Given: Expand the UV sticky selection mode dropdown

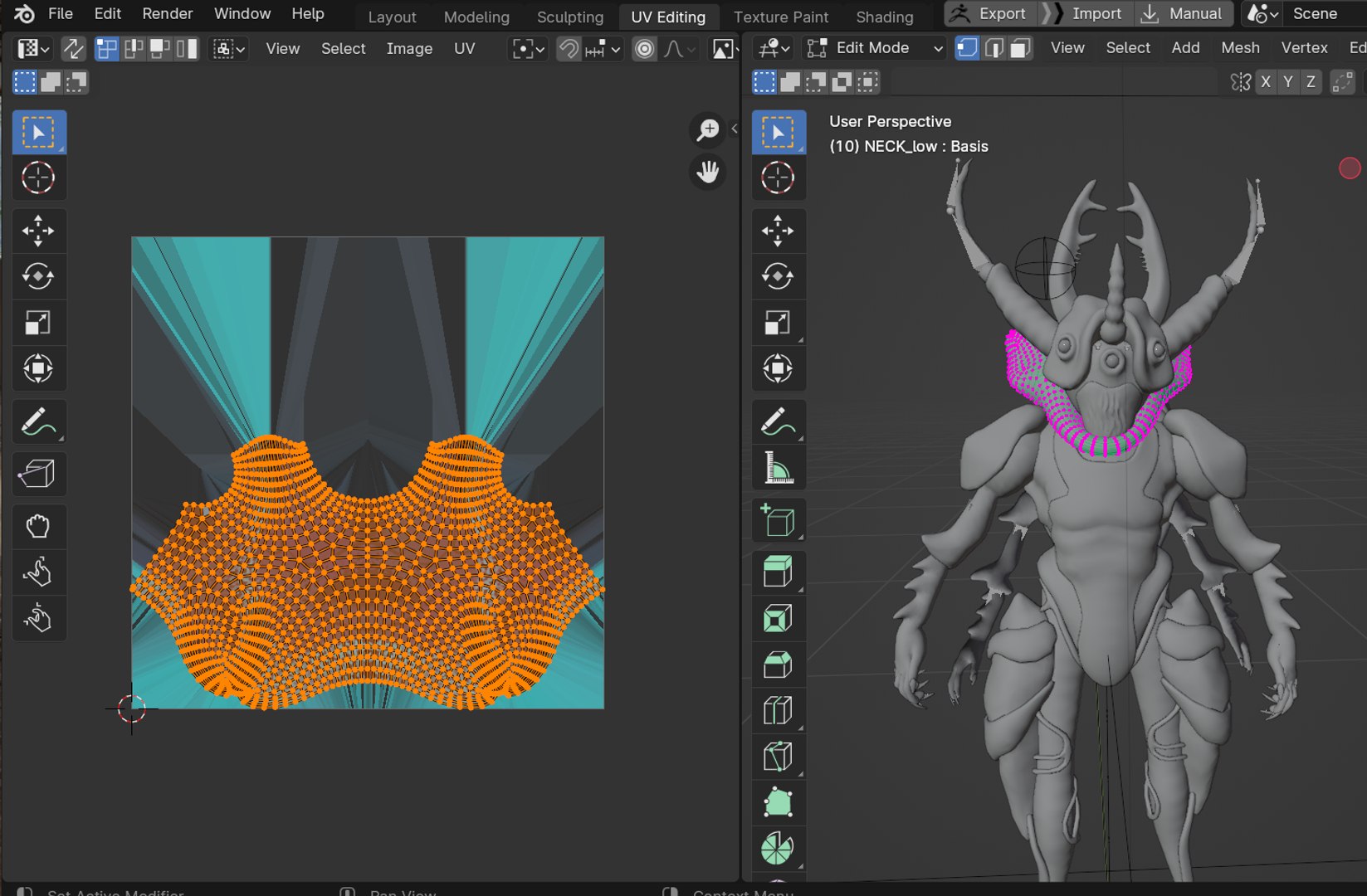Looking at the screenshot, I should (x=228, y=49).
